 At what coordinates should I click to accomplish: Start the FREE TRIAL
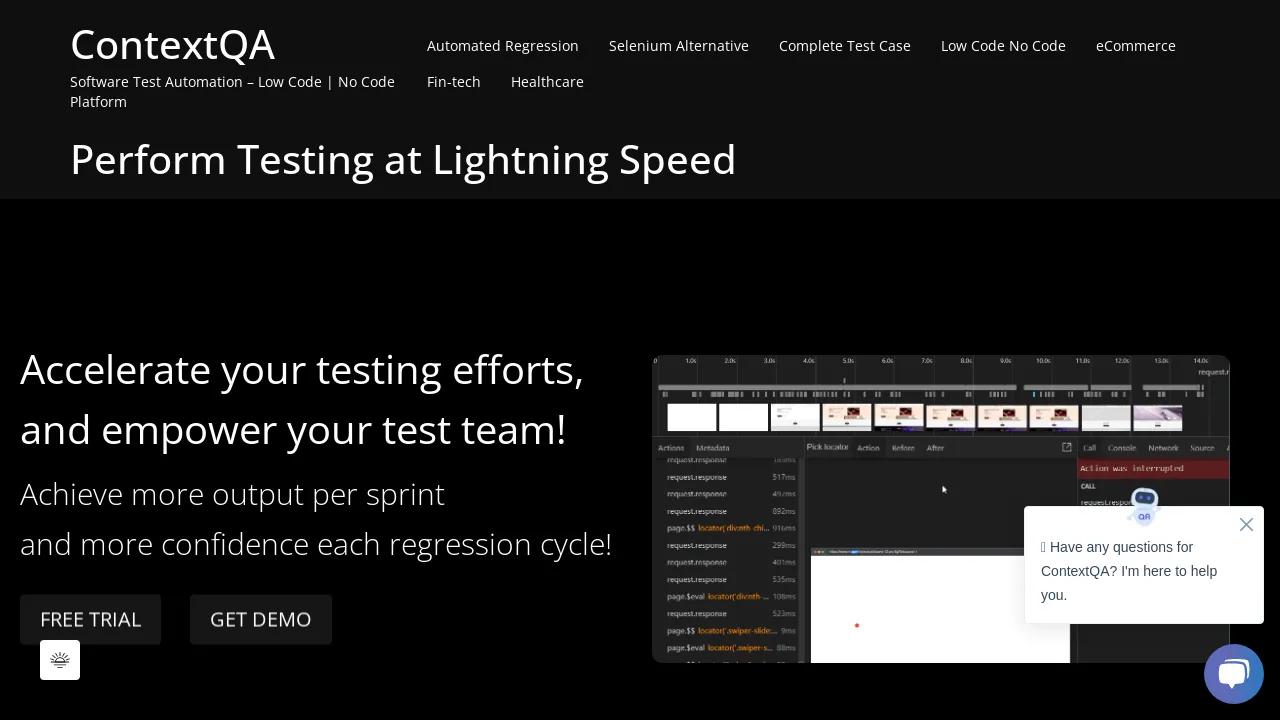click(x=90, y=620)
